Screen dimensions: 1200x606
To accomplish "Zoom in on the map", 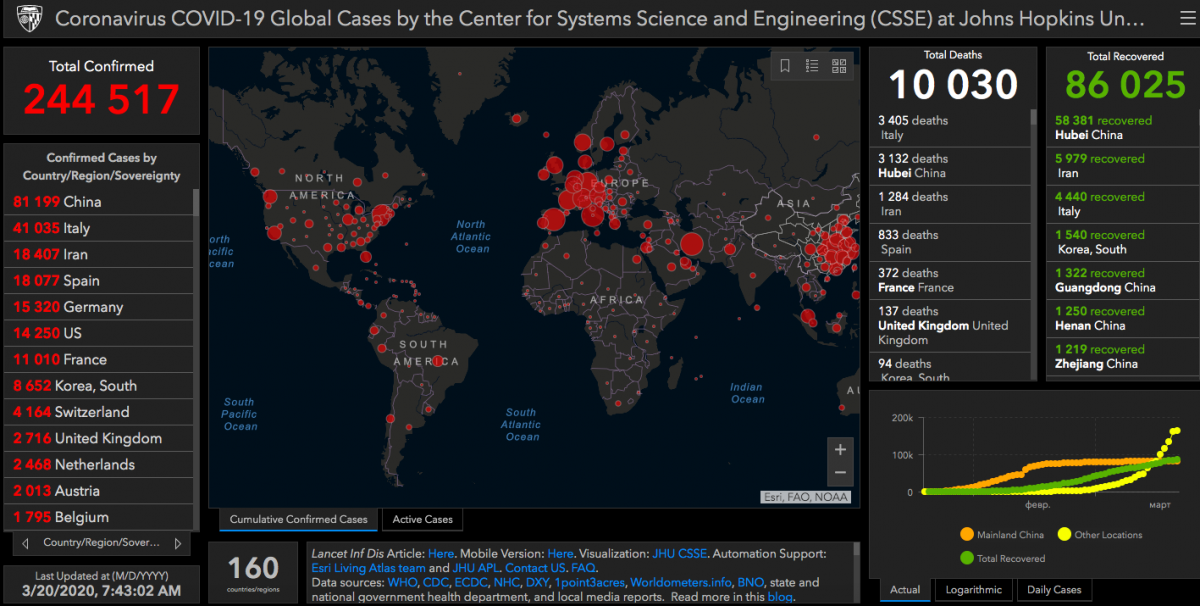I will coord(840,450).
